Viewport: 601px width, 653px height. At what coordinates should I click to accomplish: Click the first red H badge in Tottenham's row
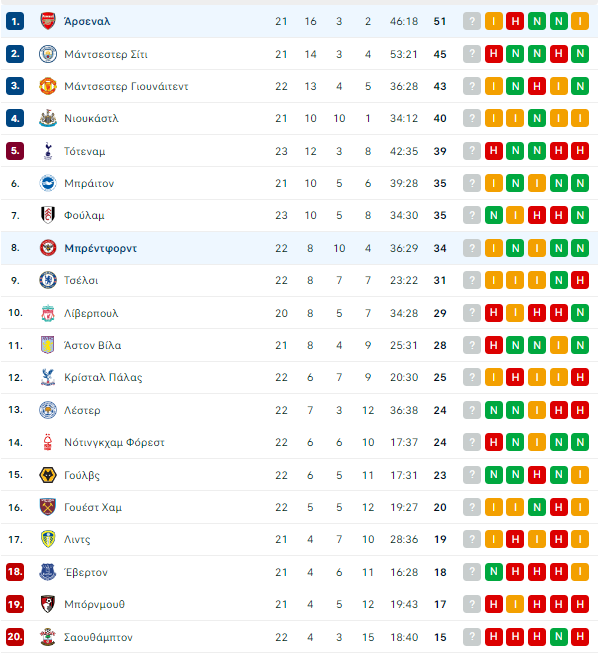(x=494, y=151)
